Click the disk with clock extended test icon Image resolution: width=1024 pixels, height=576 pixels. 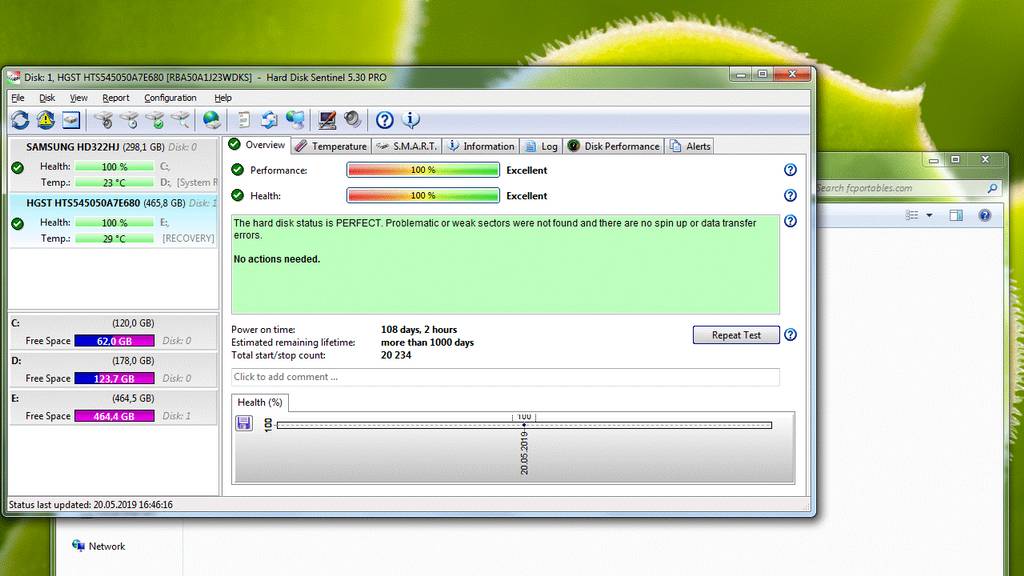click(129, 120)
